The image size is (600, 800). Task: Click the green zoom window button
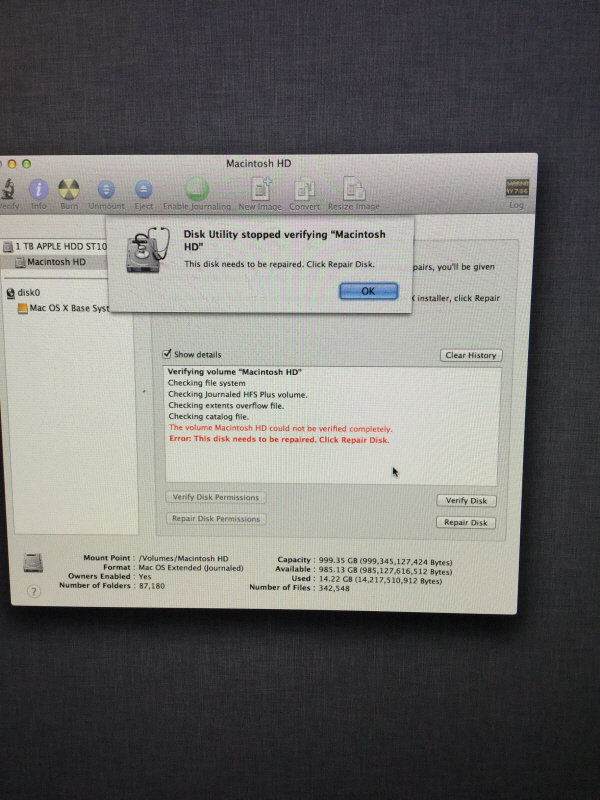coord(27,164)
